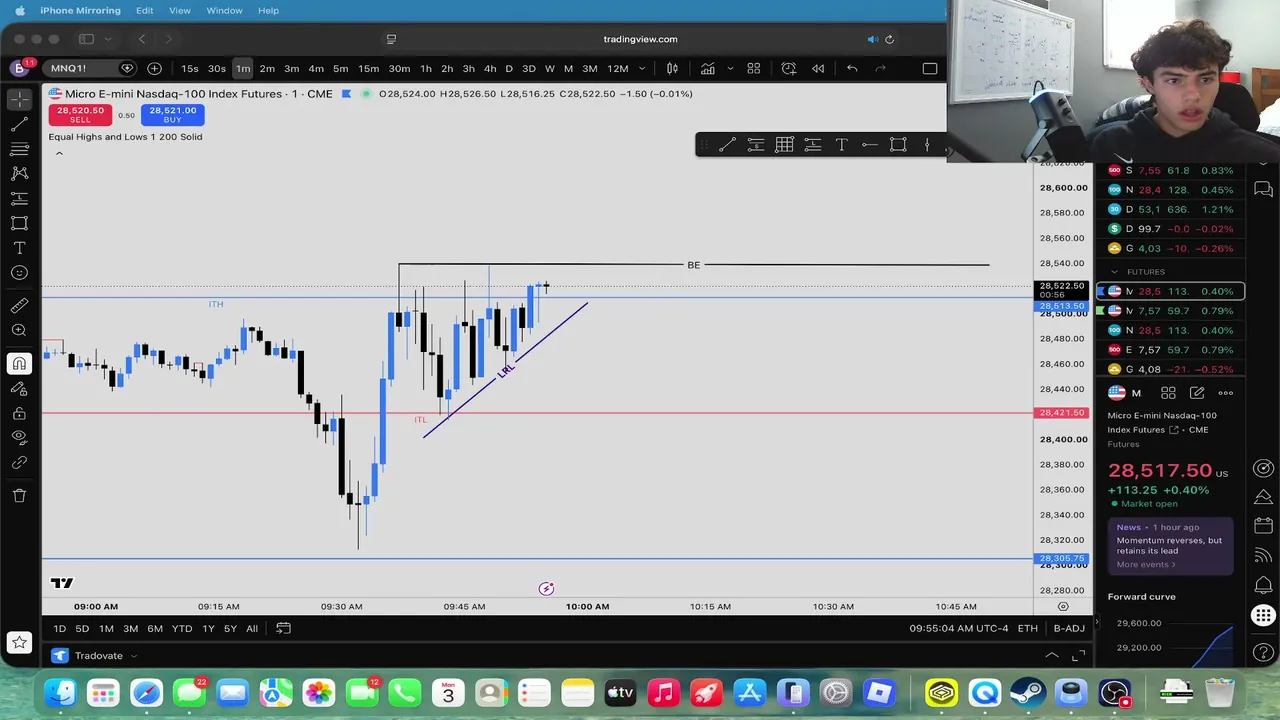Open the patterns drawing tools
The width and height of the screenshot is (1280, 720).
19,174
